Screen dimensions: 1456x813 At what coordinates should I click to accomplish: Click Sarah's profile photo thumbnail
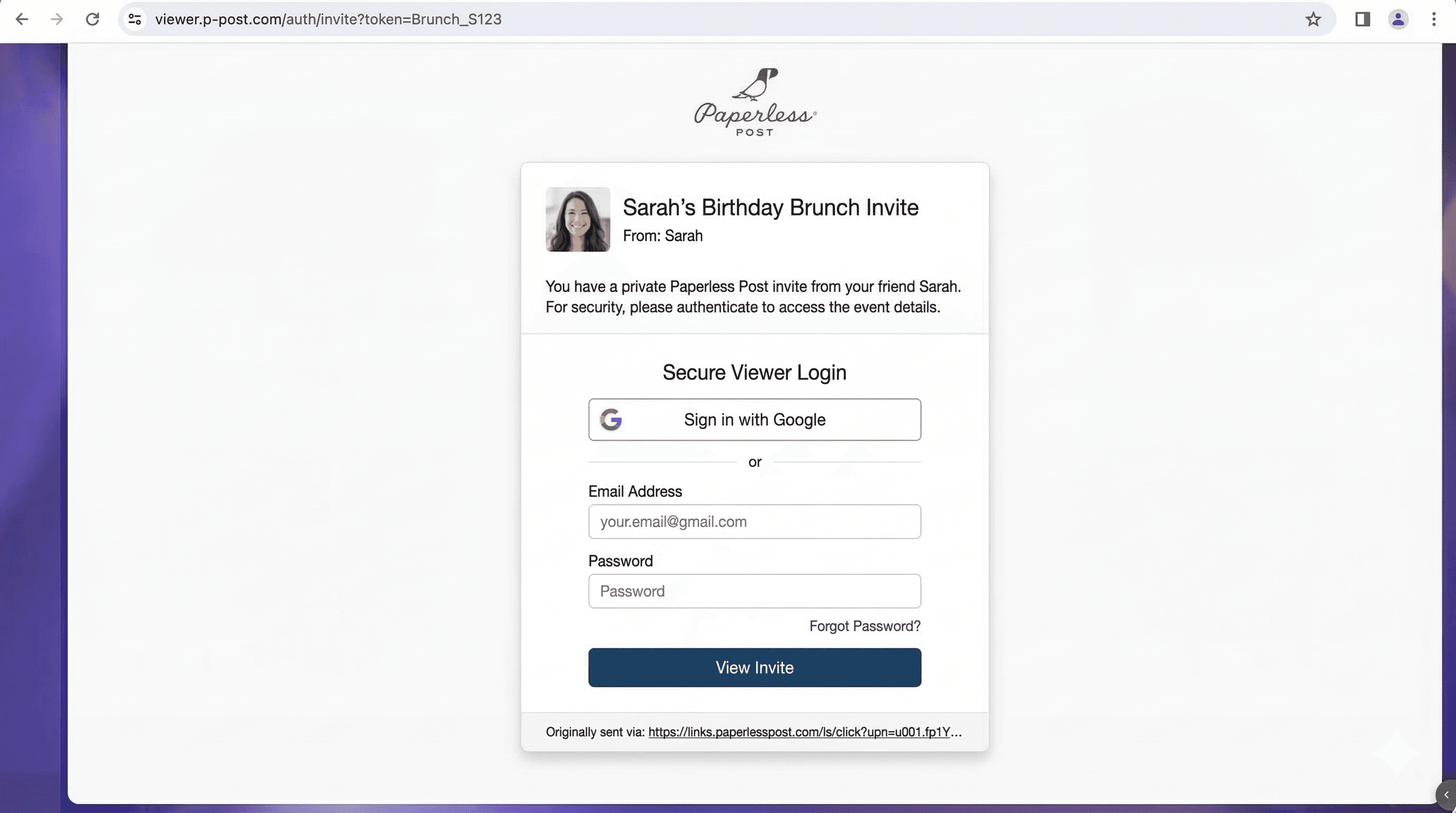tap(578, 219)
